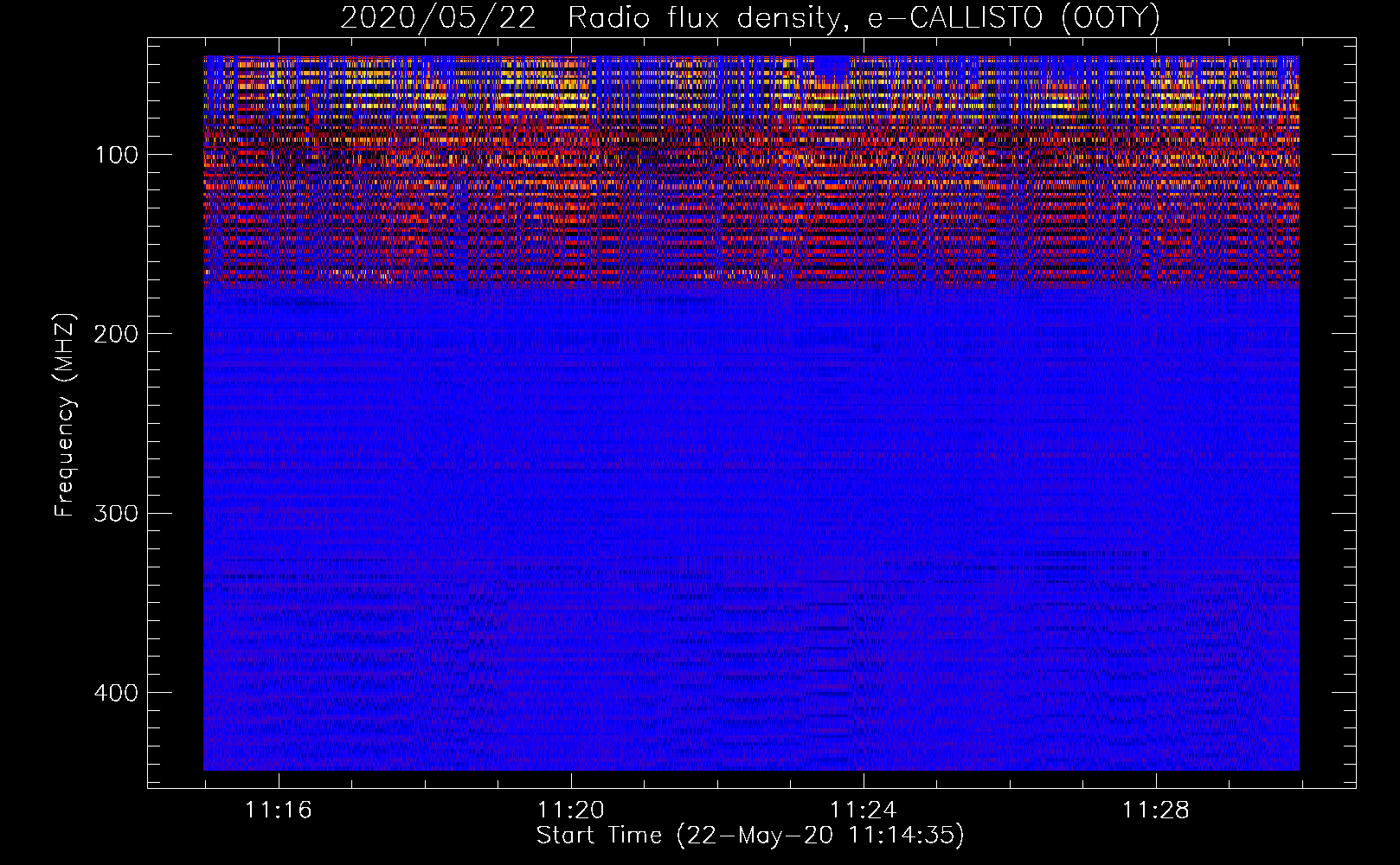Click the '11:16' time tick label
This screenshot has height=865, width=1400.
tap(278, 811)
